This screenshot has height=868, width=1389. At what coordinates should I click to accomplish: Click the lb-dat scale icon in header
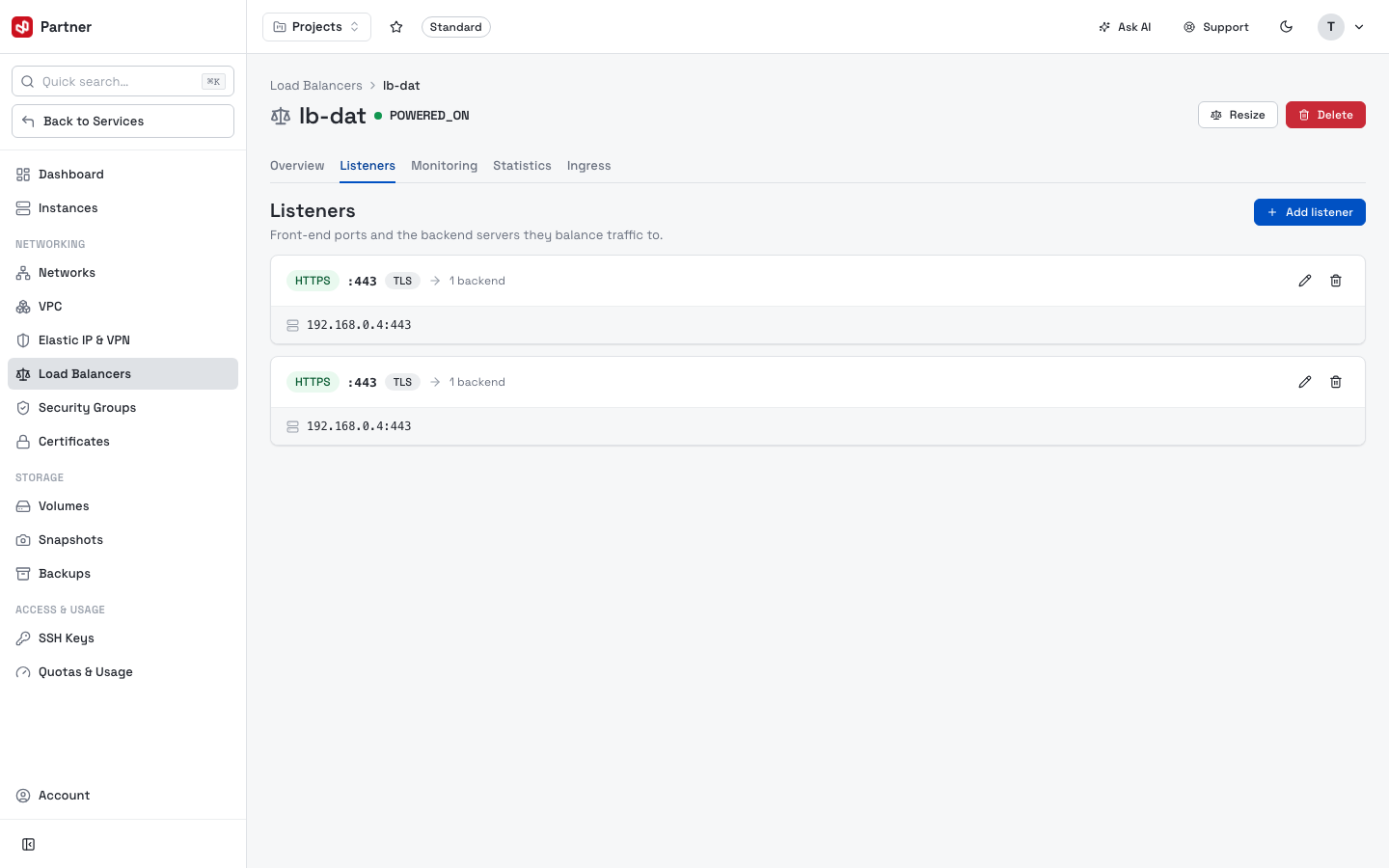click(x=281, y=116)
